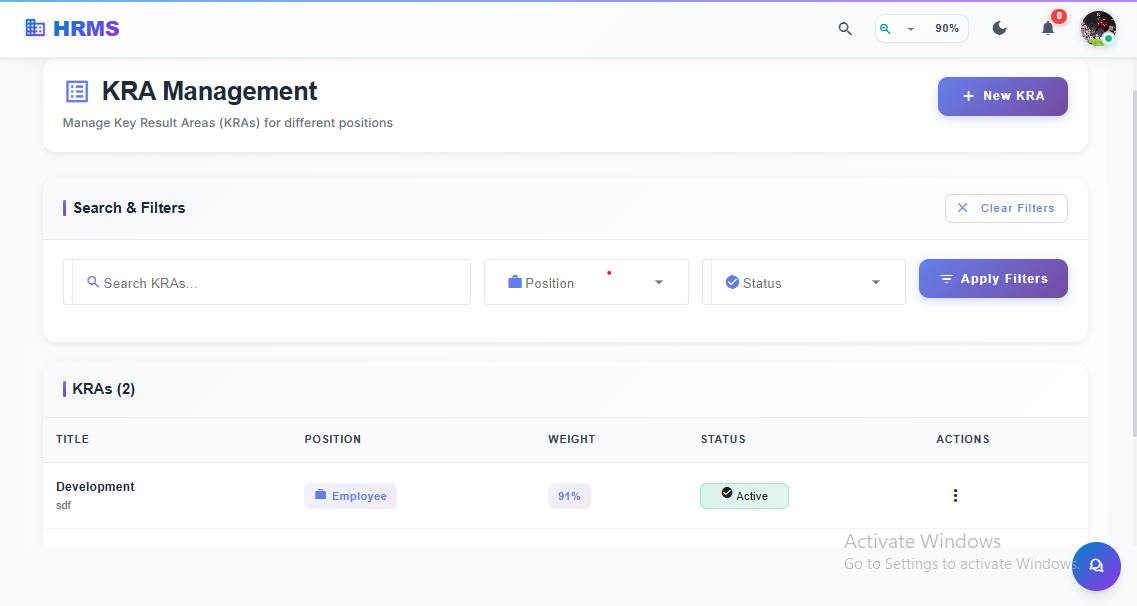Open the Status filter dropdown

803,282
